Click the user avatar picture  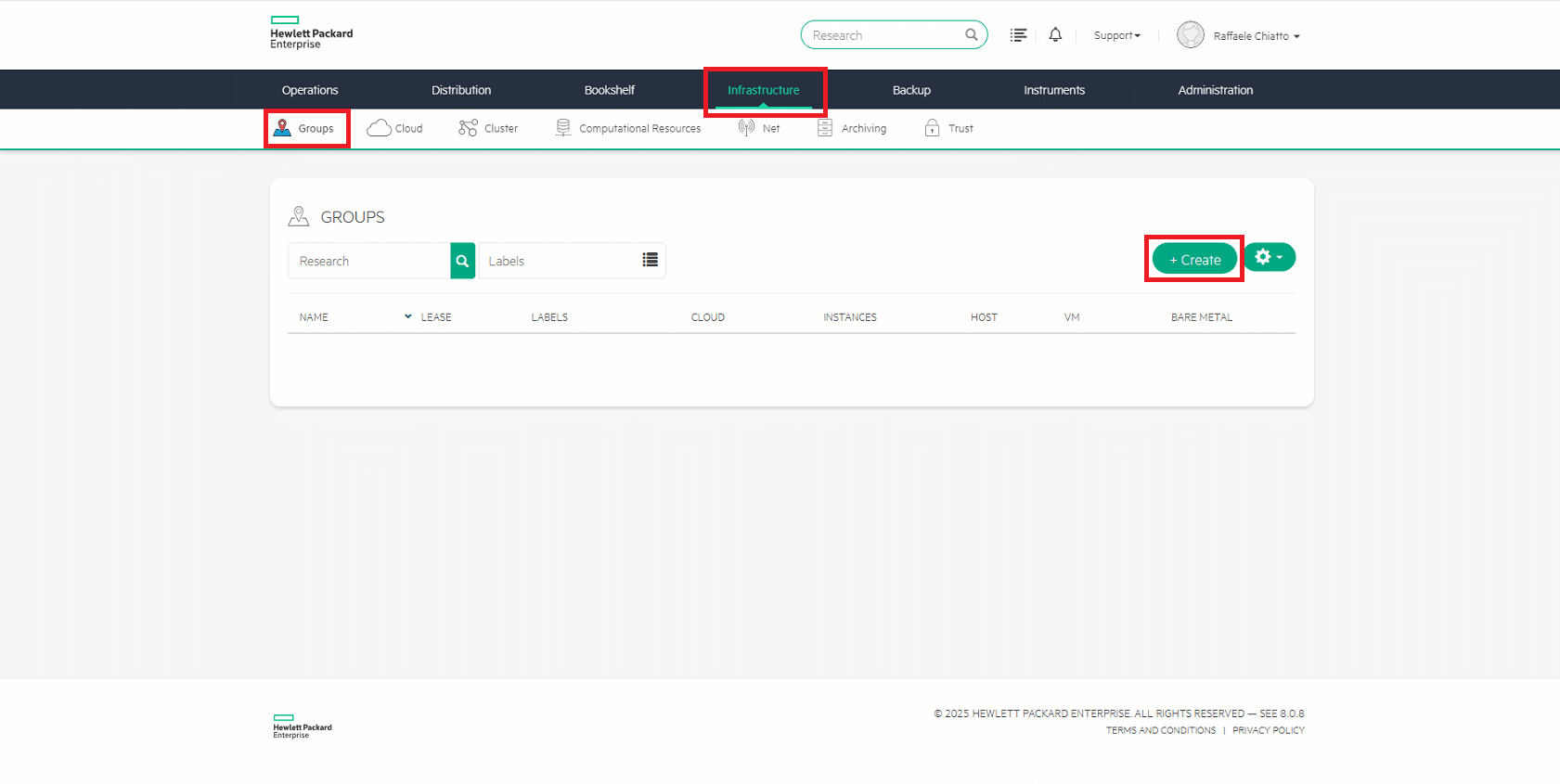point(1190,35)
